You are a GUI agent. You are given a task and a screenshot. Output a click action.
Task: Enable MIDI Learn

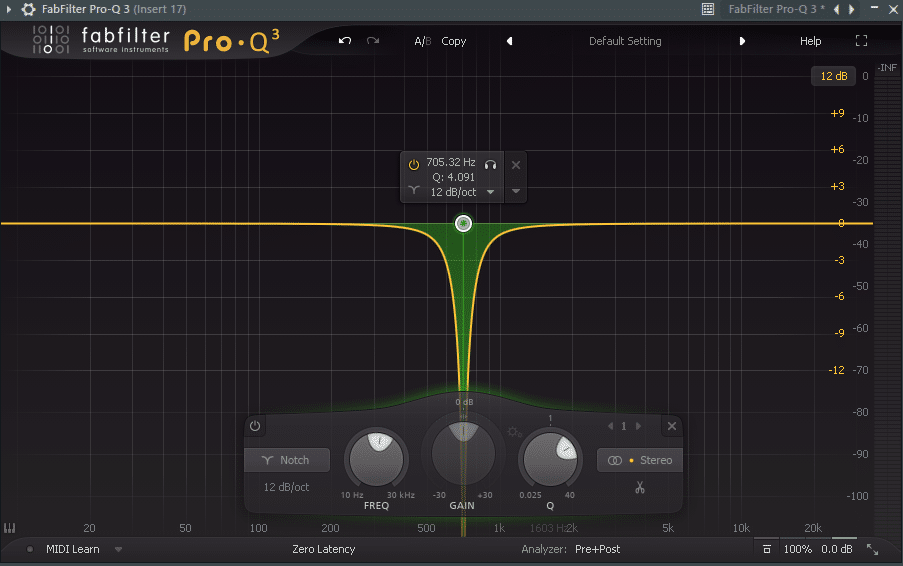point(73,549)
